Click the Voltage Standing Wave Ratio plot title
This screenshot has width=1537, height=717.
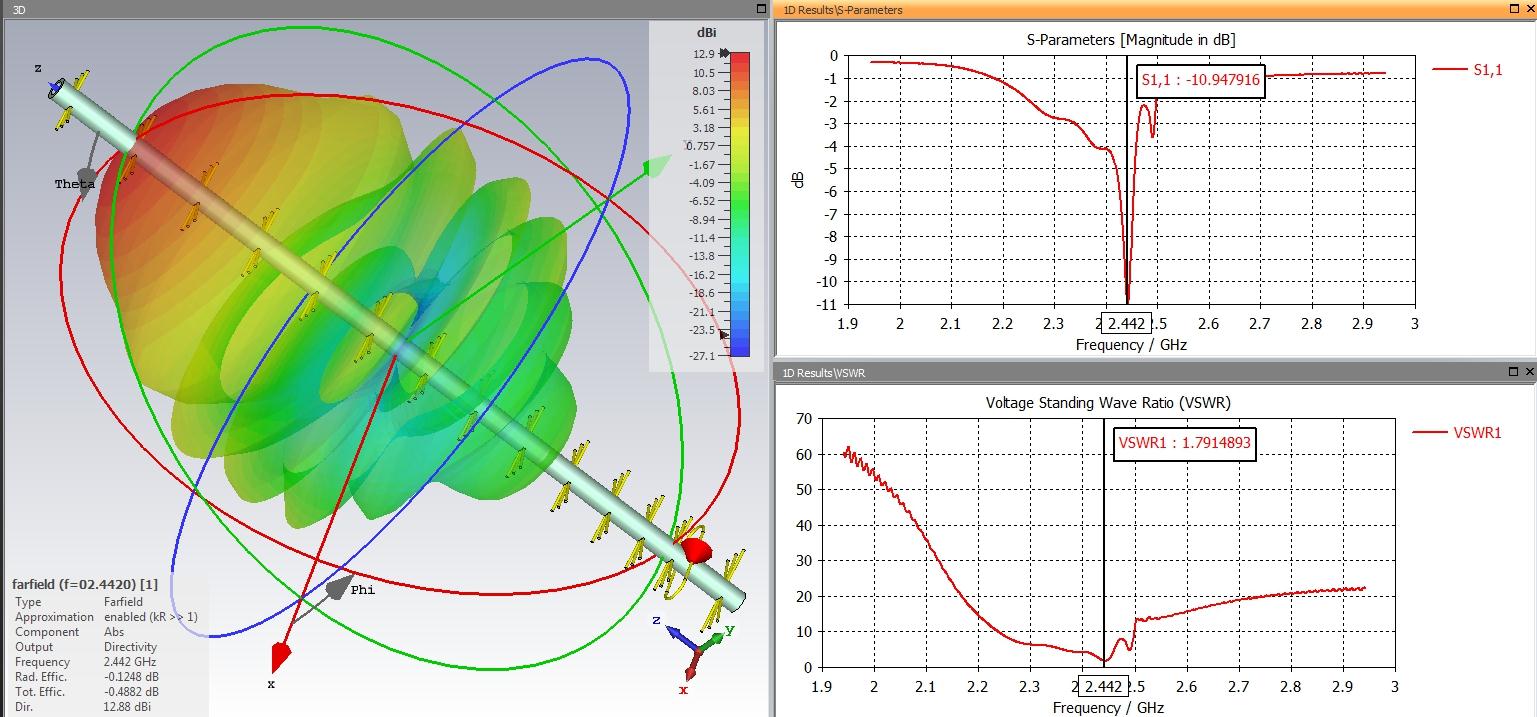[1108, 403]
